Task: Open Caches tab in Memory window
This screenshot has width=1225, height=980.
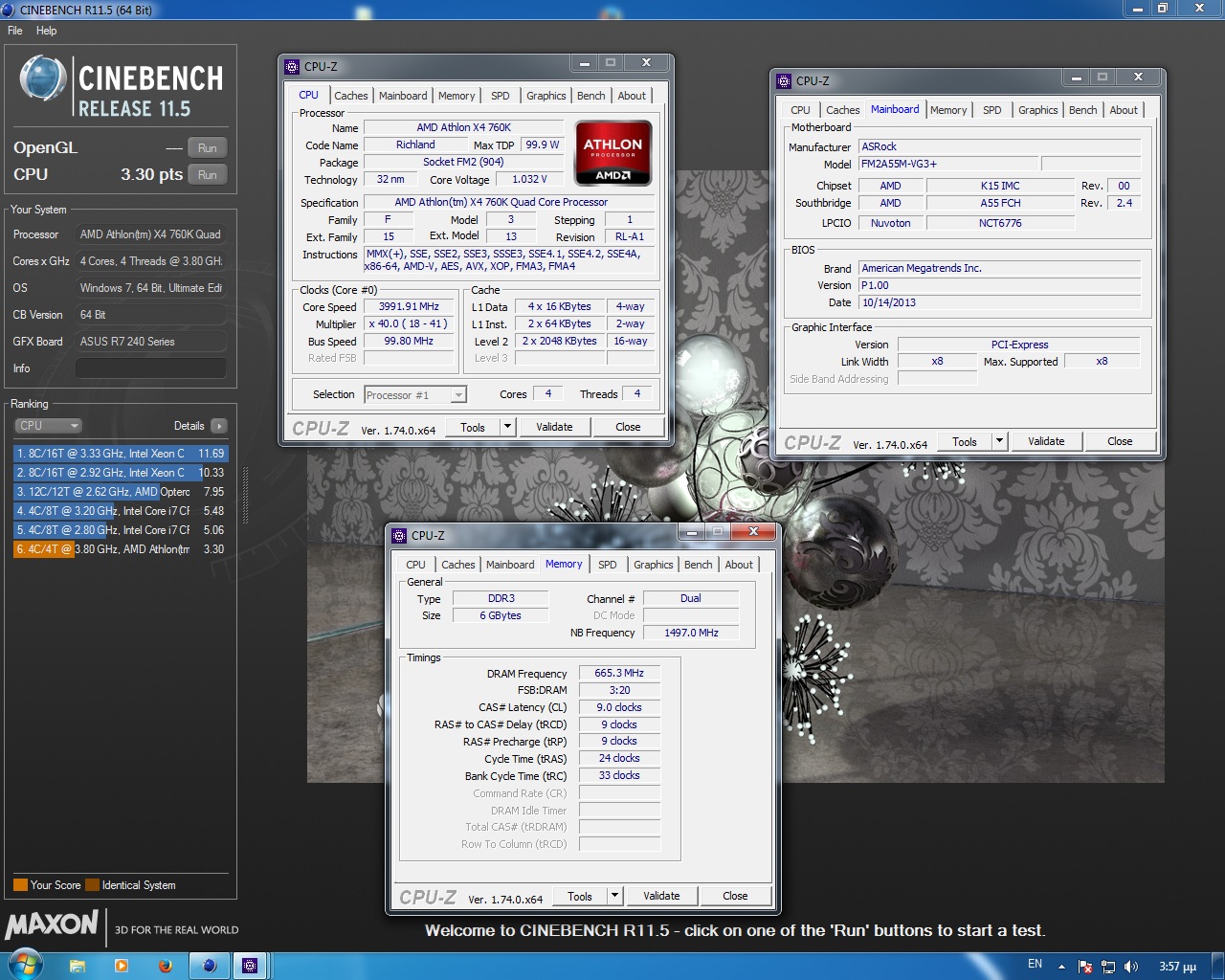Action: (x=457, y=565)
